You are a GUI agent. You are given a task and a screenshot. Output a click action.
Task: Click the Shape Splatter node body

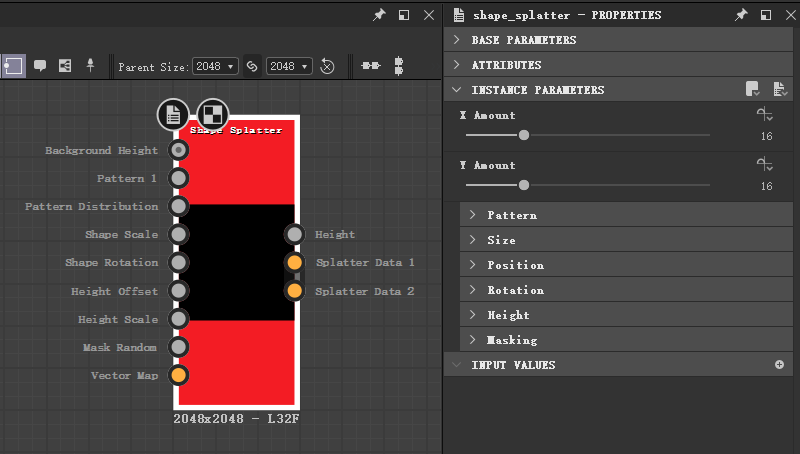coord(237,262)
